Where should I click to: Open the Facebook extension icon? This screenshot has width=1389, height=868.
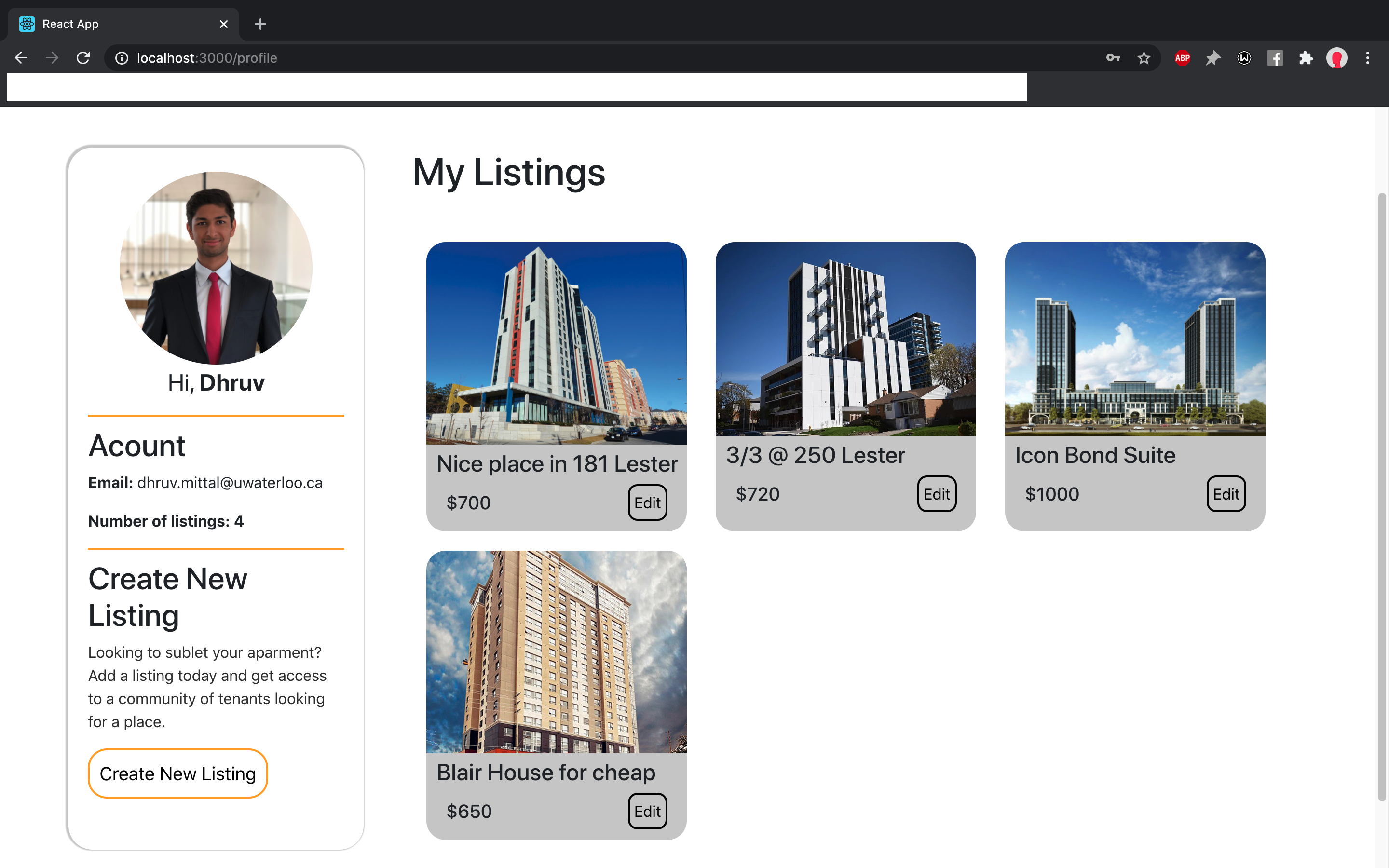(x=1275, y=58)
